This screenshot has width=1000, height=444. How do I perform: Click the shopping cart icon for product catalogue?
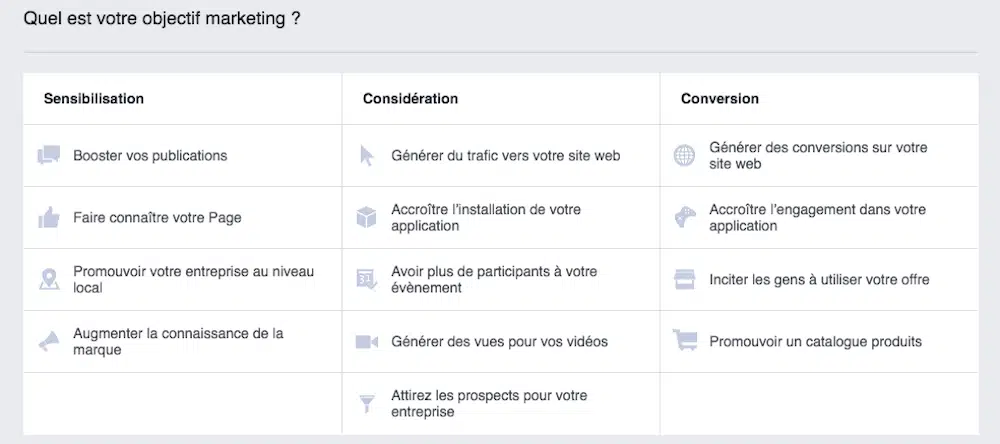coord(684,341)
